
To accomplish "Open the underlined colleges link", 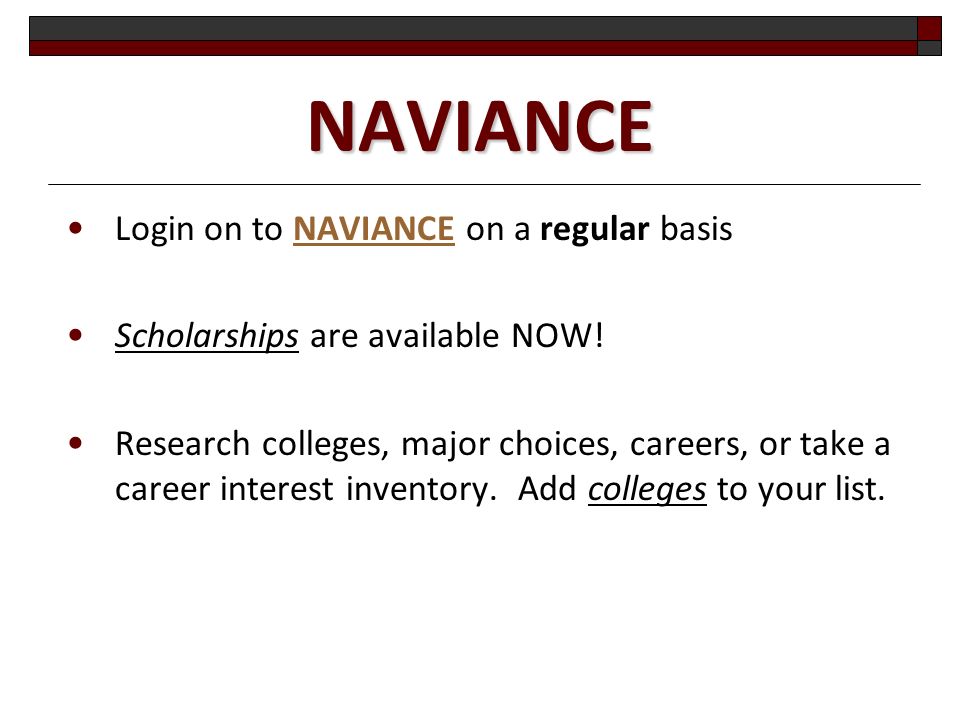I will tap(647, 490).
